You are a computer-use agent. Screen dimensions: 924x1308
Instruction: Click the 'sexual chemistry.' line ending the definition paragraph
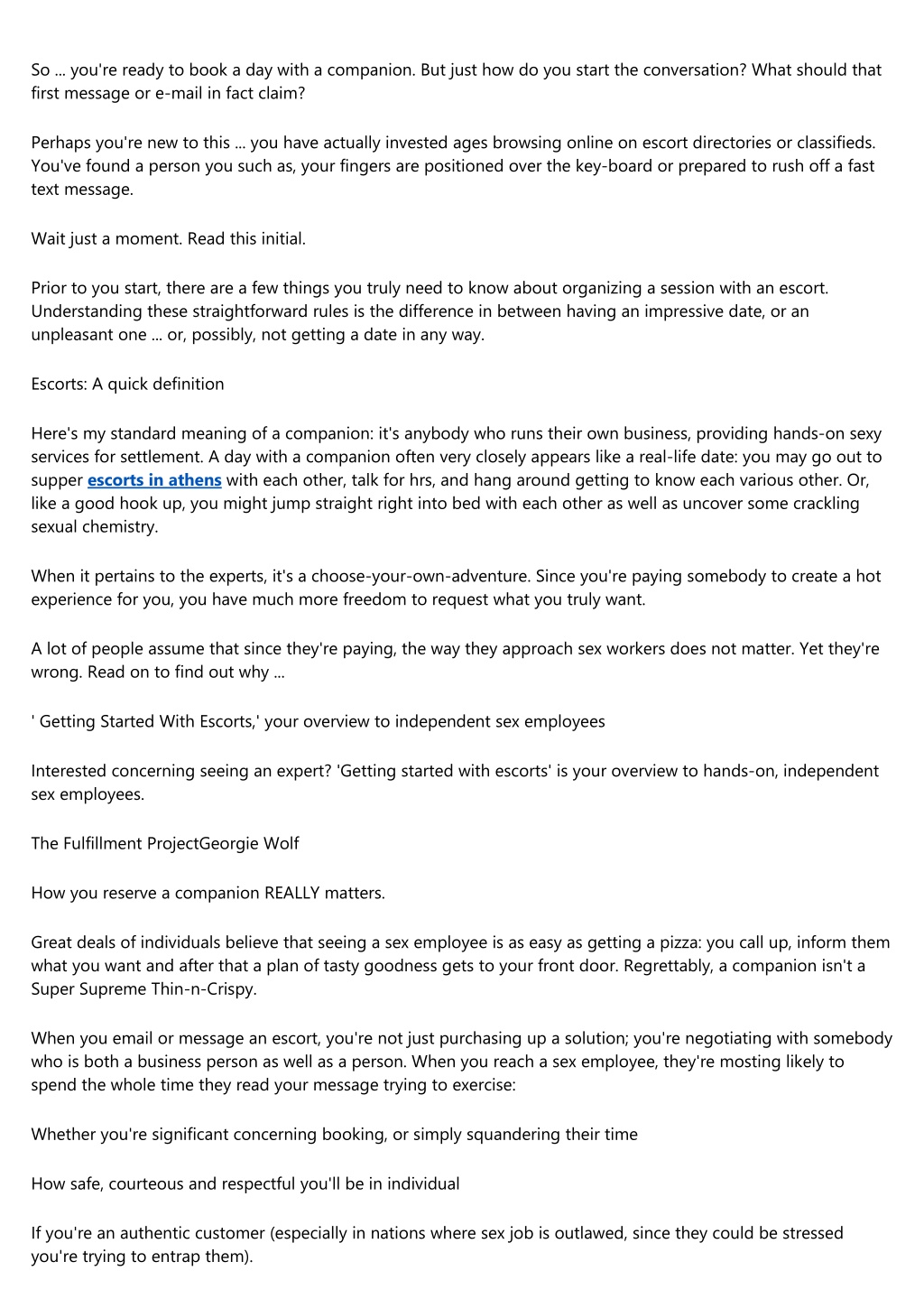[95, 527]
